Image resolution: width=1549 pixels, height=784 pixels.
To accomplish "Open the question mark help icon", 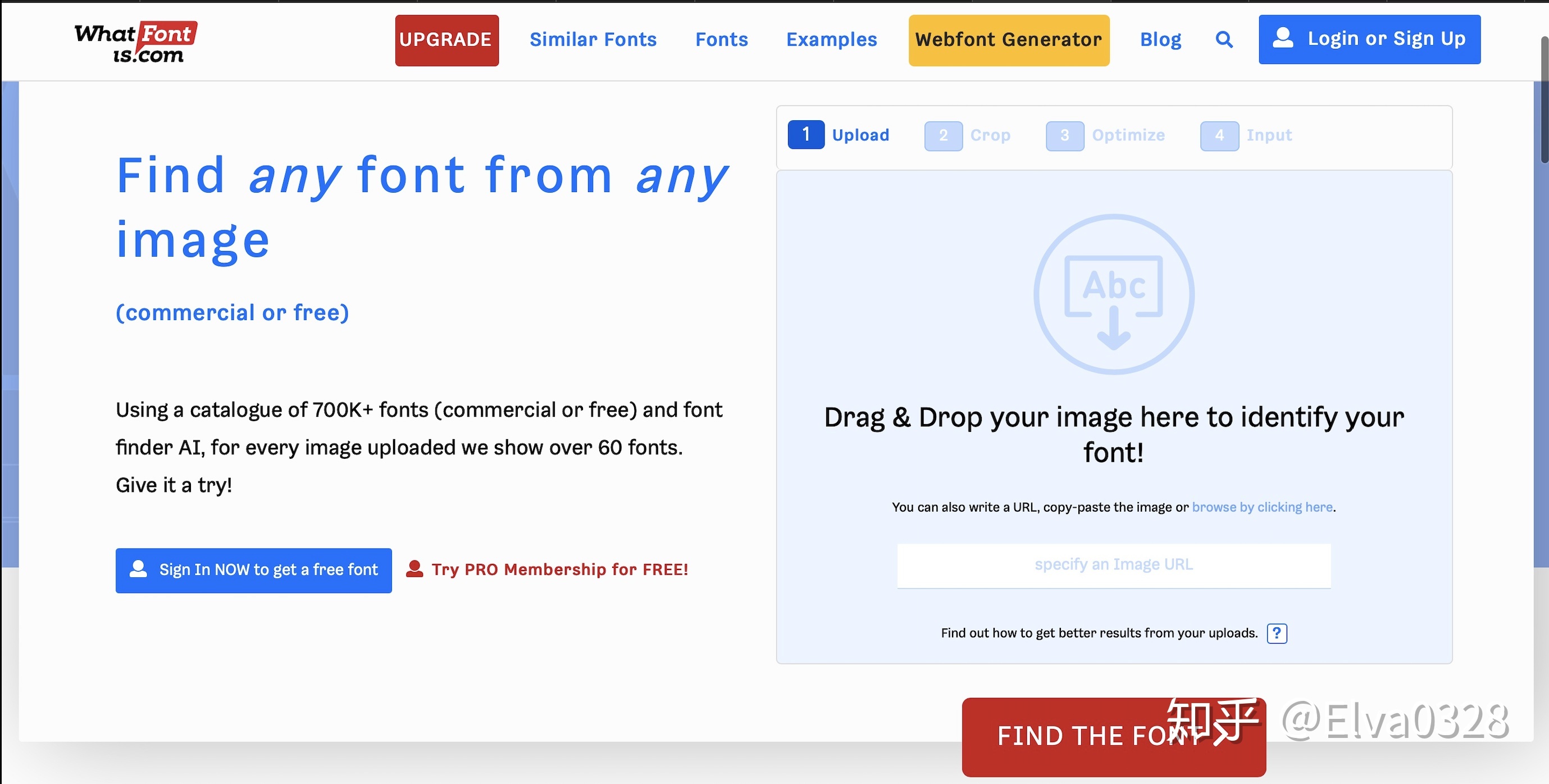I will (x=1277, y=633).
